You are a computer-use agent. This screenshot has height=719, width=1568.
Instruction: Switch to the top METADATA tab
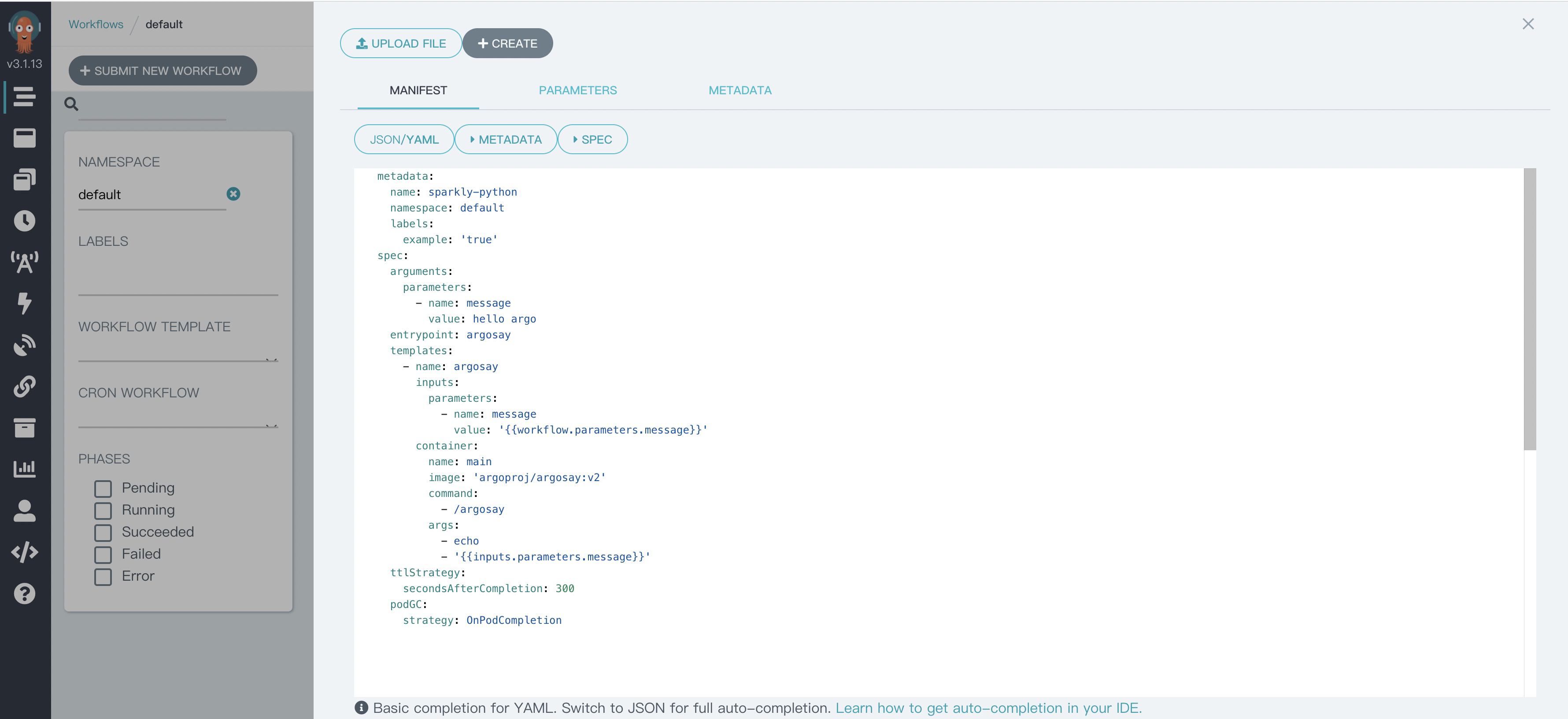tap(740, 90)
